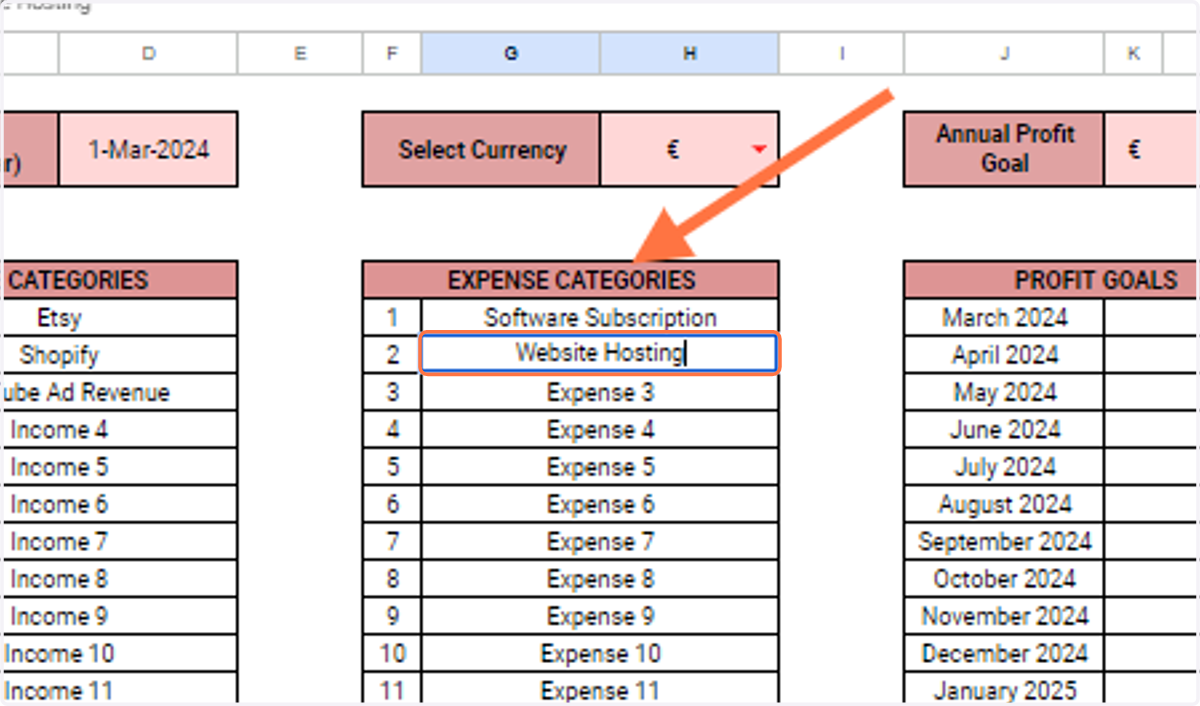Click the Income 5 cell

tap(120, 466)
